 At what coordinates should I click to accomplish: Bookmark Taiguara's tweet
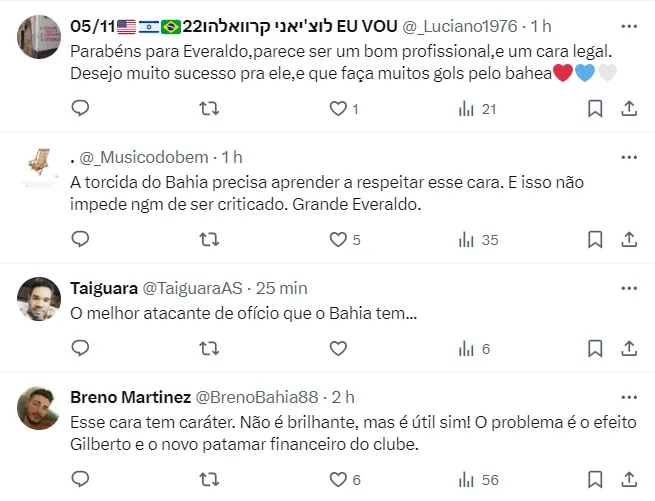(x=595, y=349)
